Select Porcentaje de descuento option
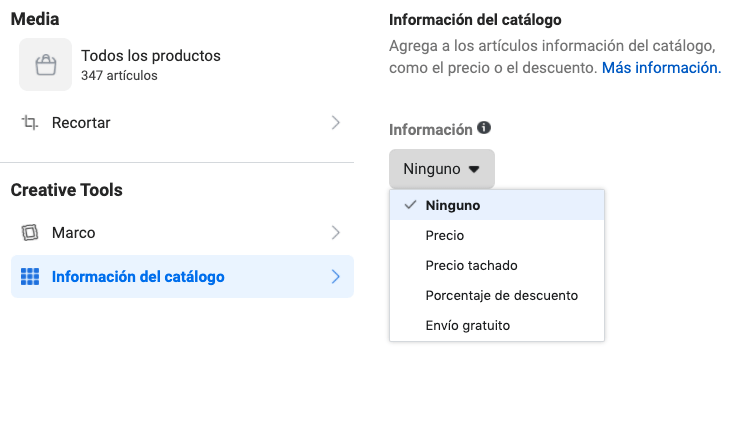Screen dimensions: 746x433 point(497,295)
